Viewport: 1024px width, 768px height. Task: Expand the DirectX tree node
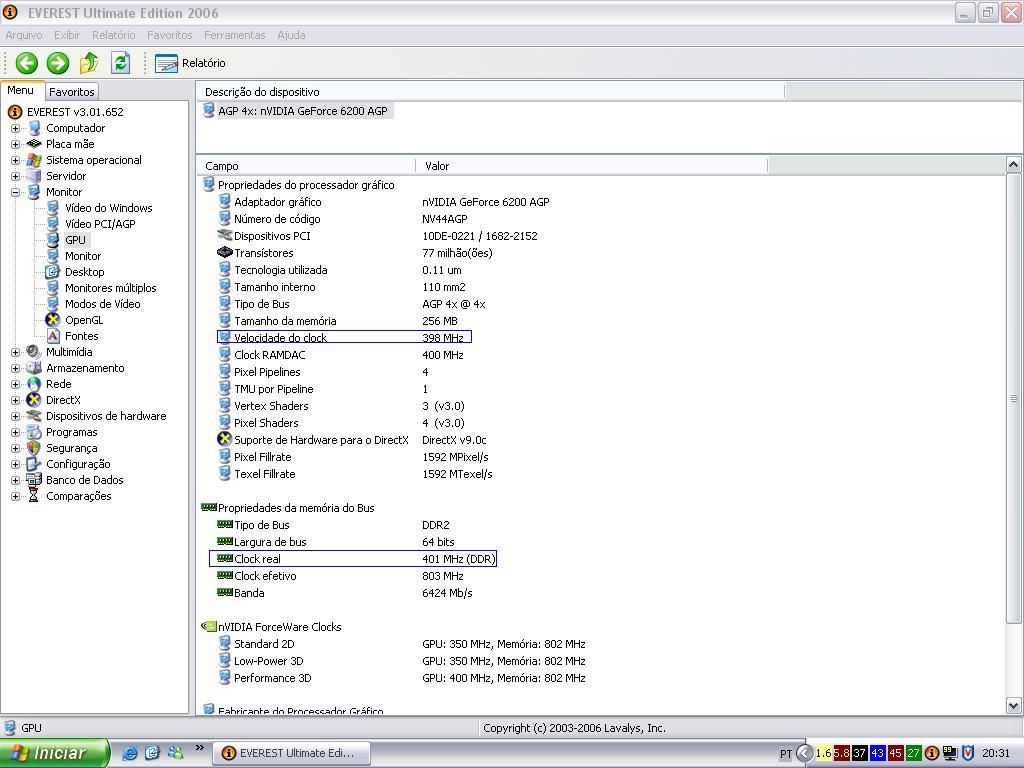pyautogui.click(x=15, y=400)
